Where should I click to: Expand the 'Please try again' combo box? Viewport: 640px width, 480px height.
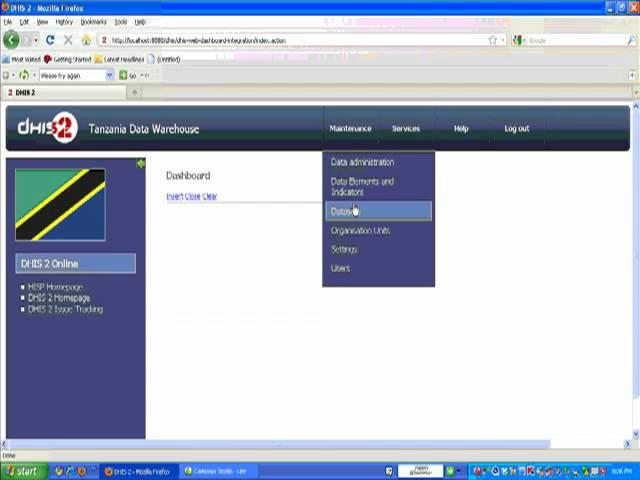109,76
